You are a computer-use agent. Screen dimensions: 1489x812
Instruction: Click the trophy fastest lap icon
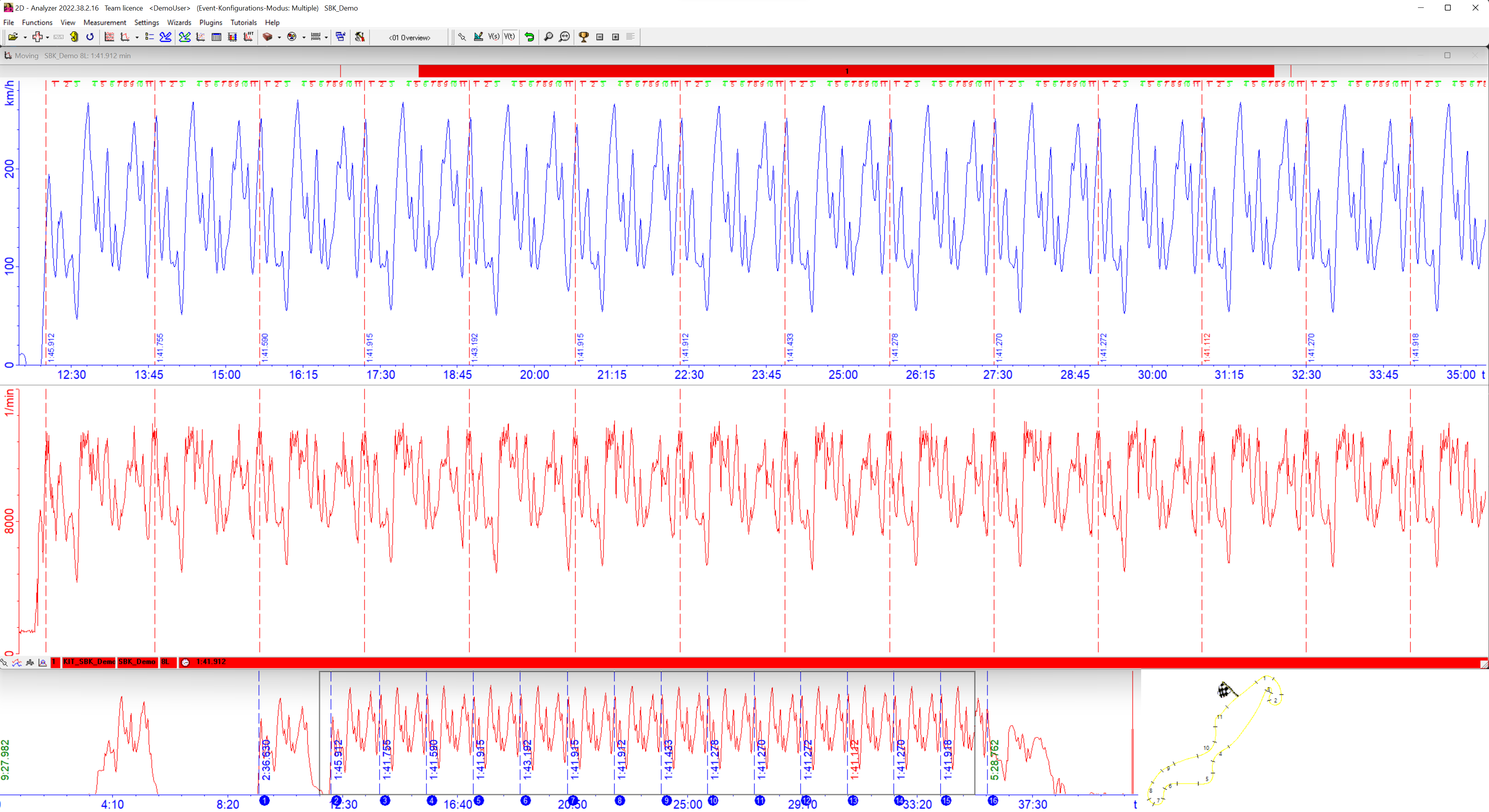click(583, 37)
